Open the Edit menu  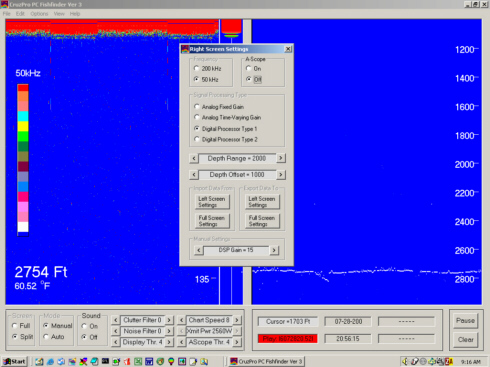pos(20,14)
